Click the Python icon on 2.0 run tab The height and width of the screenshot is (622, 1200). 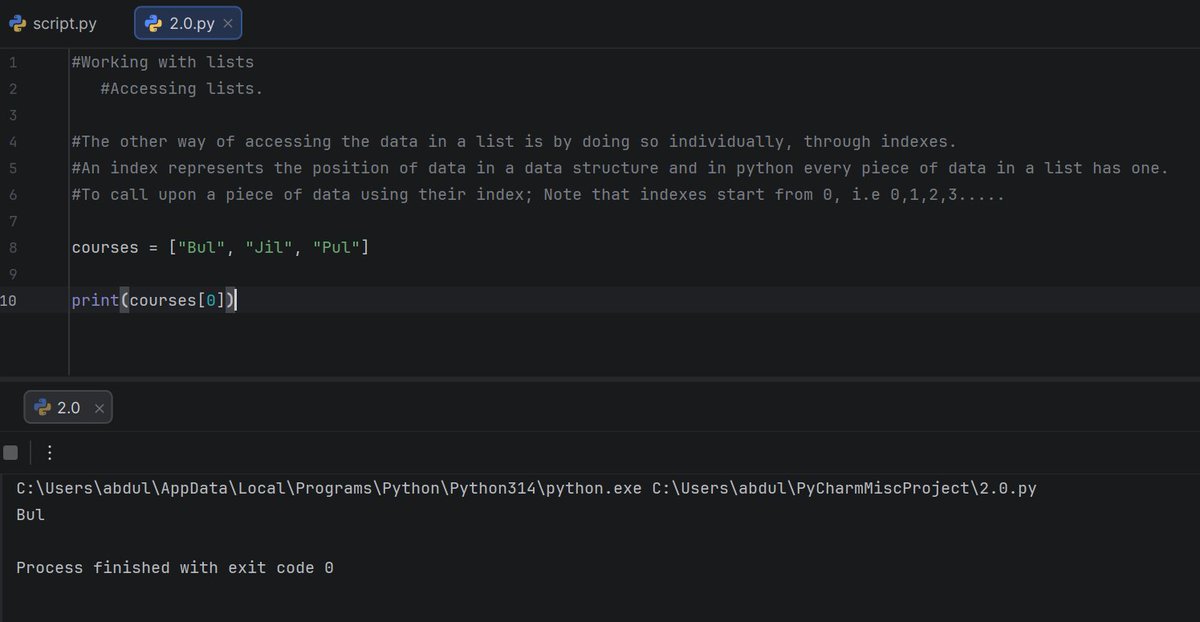(x=42, y=408)
